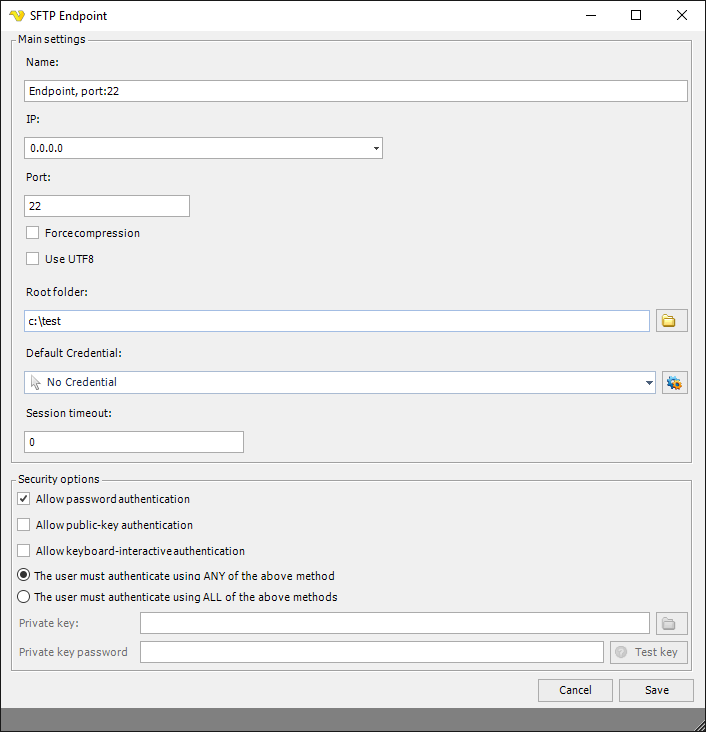Image resolution: width=706 pixels, height=732 pixels.
Task: Uncheck Allow password authentication
Action: [24, 499]
